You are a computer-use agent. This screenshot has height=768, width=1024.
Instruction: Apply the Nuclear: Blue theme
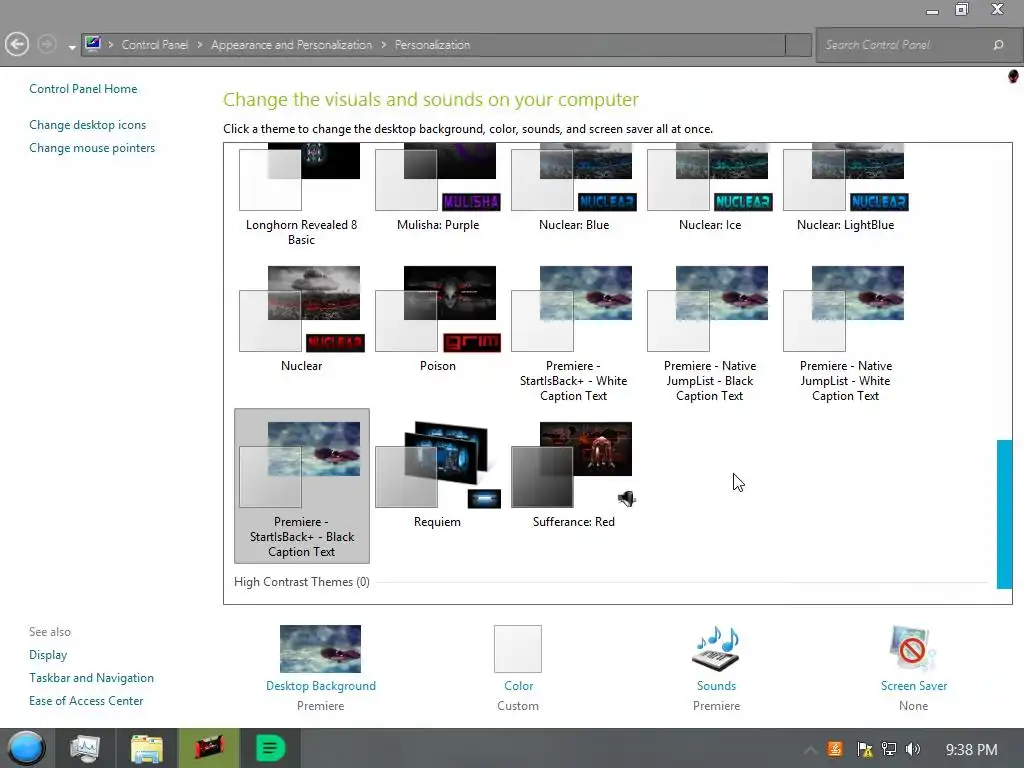click(573, 189)
